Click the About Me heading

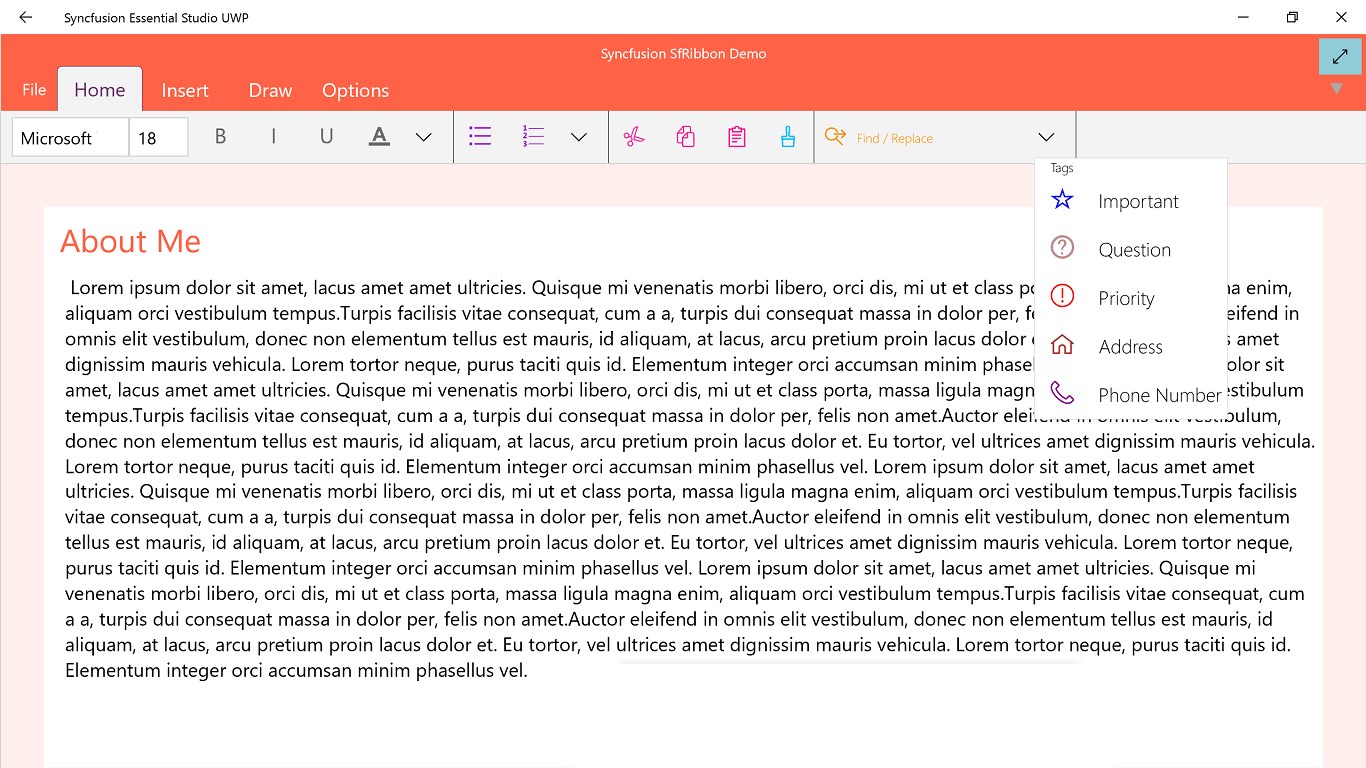click(130, 241)
